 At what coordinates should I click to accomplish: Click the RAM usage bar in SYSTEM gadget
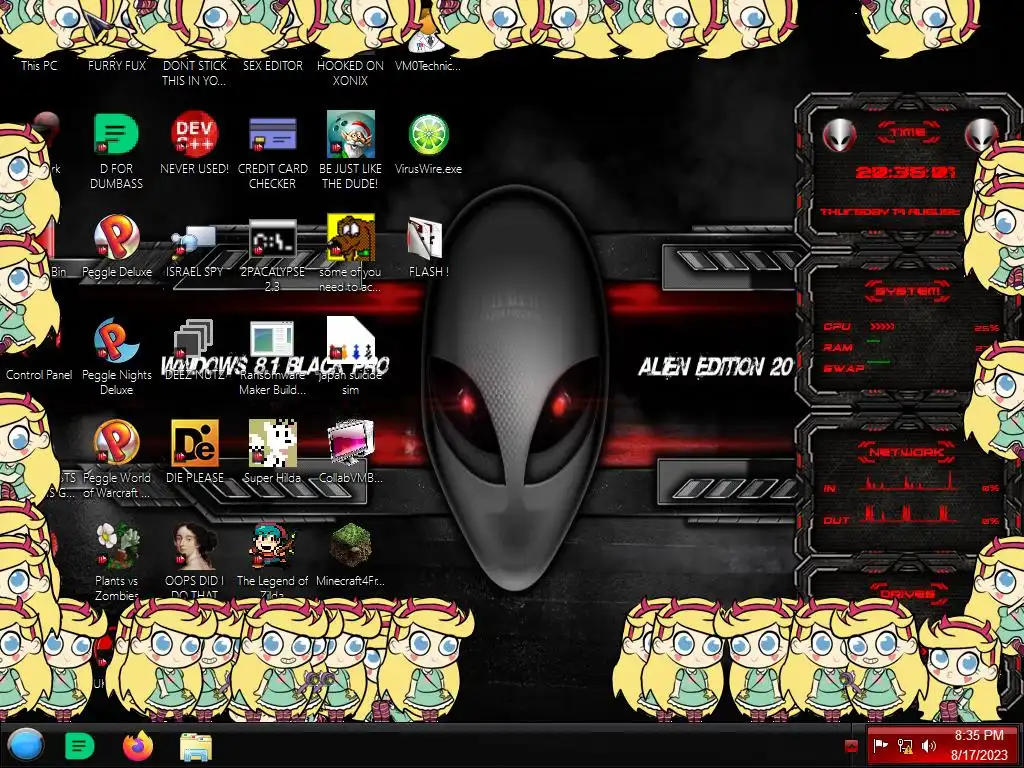[x=874, y=342]
